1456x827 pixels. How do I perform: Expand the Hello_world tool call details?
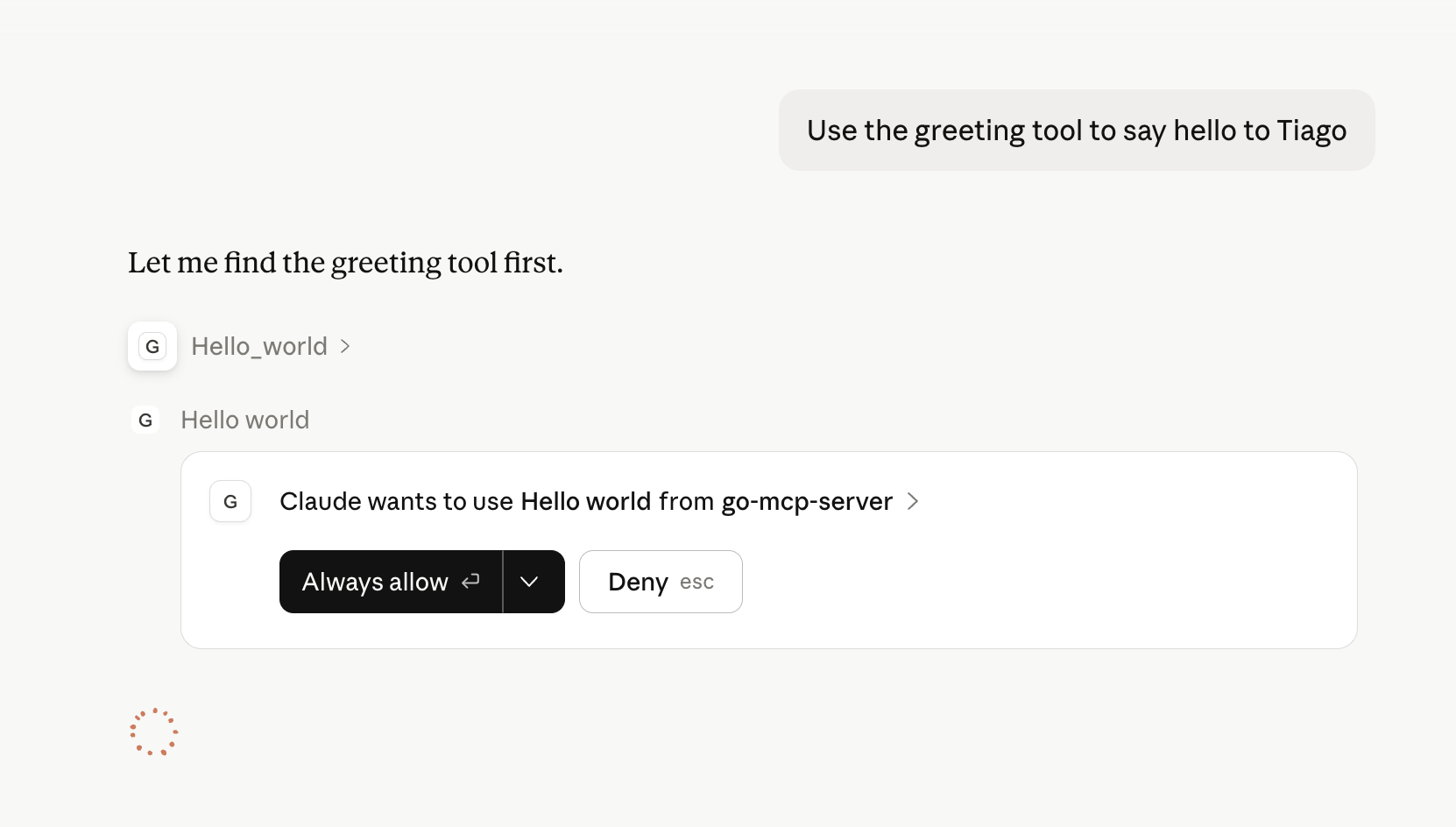[x=343, y=346]
